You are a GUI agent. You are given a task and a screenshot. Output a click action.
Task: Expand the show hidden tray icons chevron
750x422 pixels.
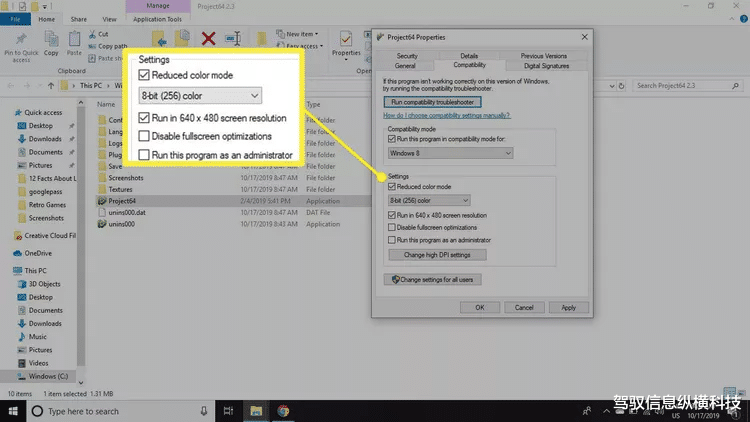(606, 411)
